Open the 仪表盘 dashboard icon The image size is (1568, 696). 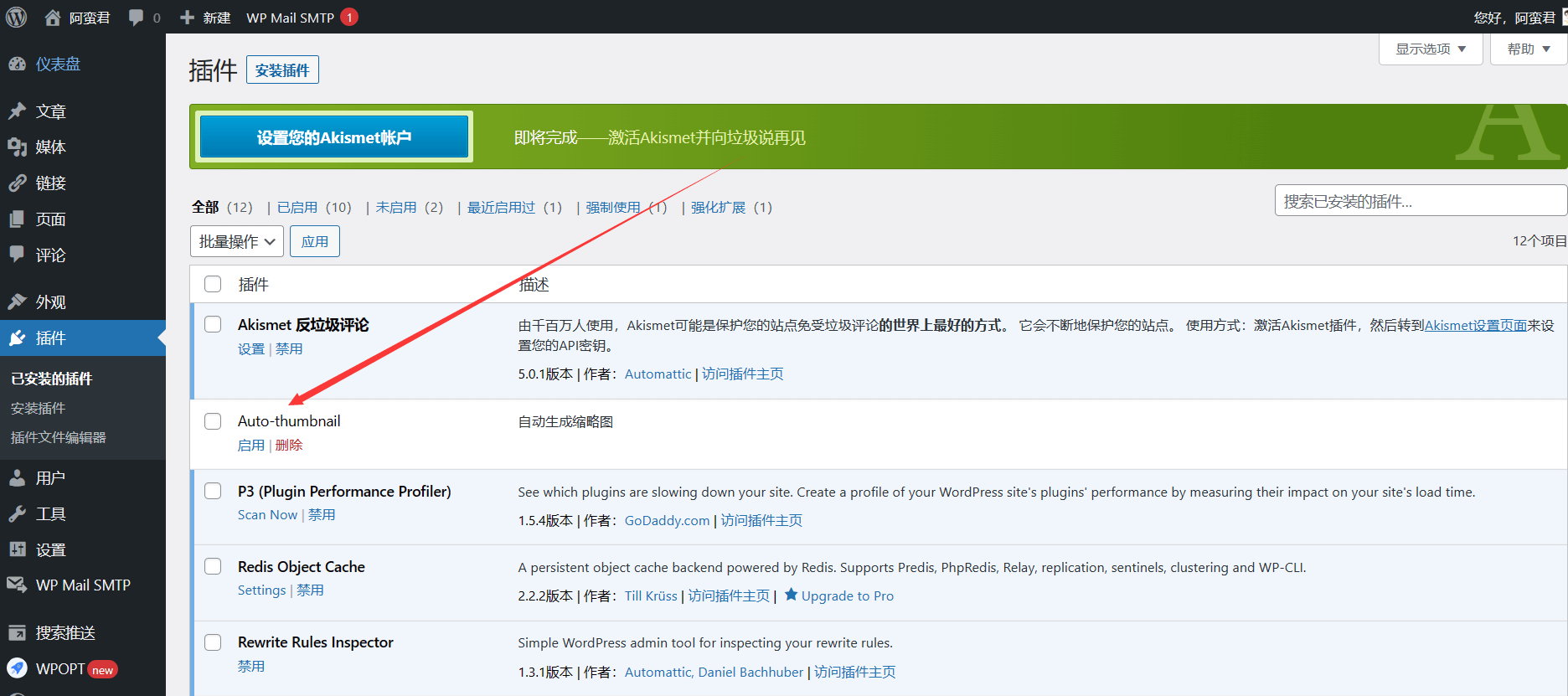click(x=17, y=64)
